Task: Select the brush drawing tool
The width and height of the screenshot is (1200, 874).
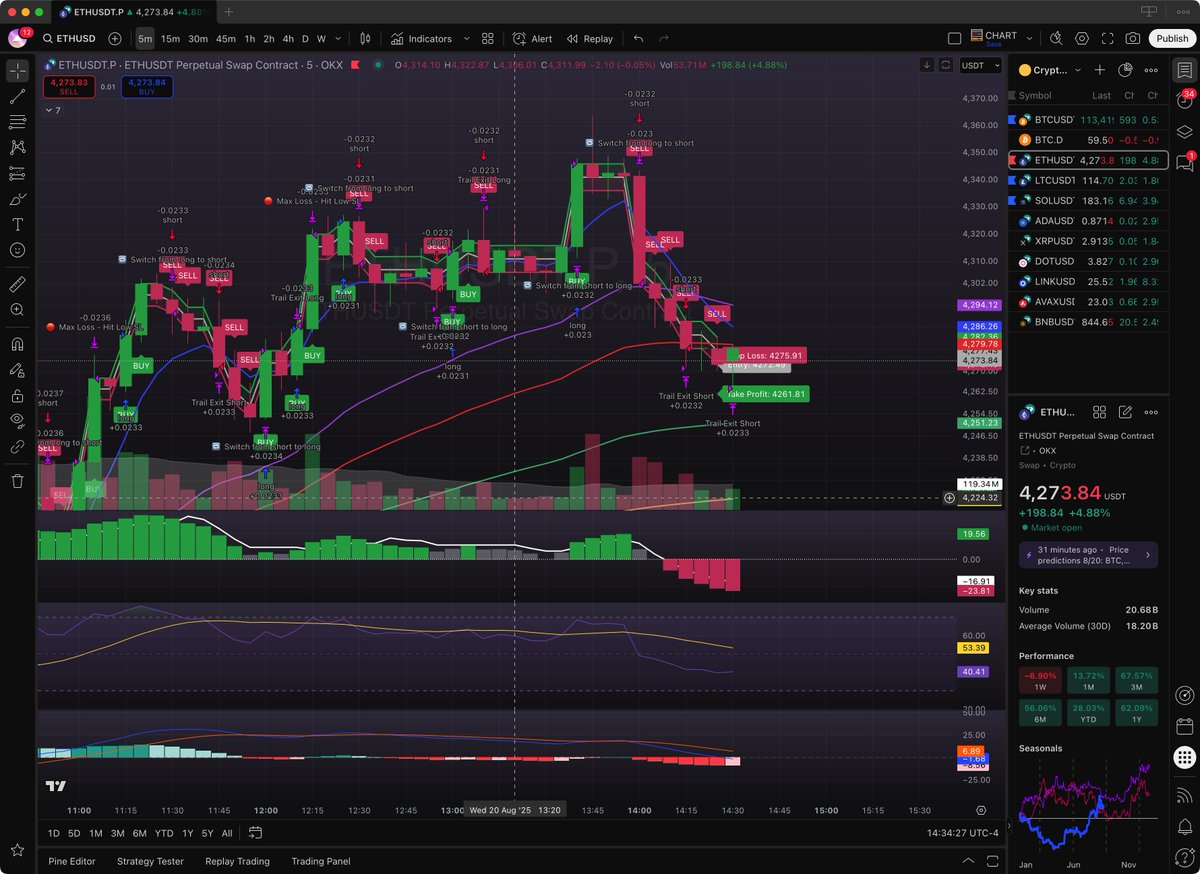Action: point(17,199)
